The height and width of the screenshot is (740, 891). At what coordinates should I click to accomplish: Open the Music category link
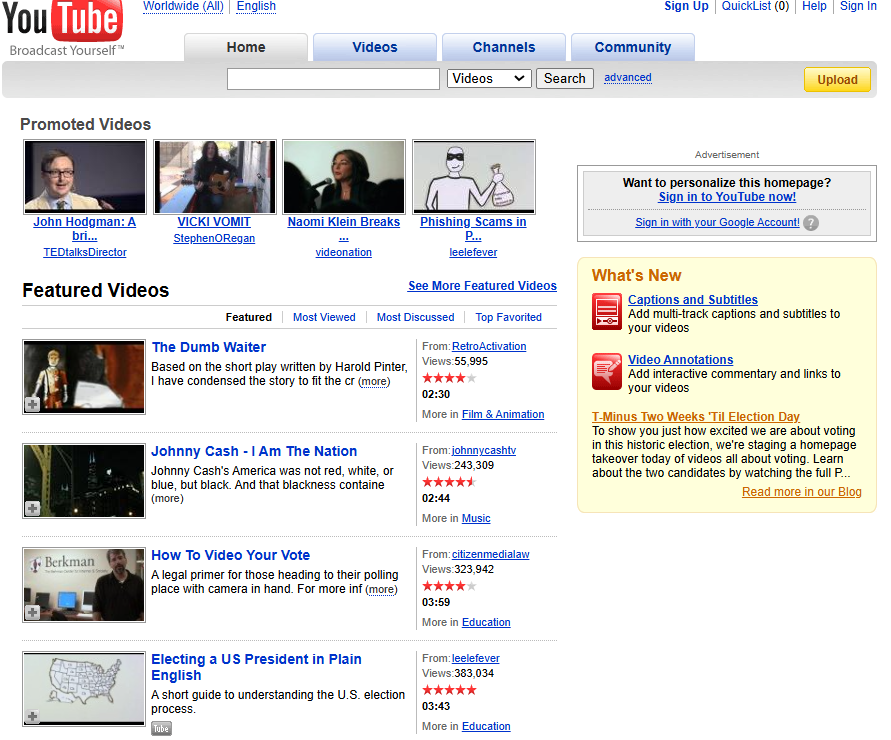coord(476,518)
